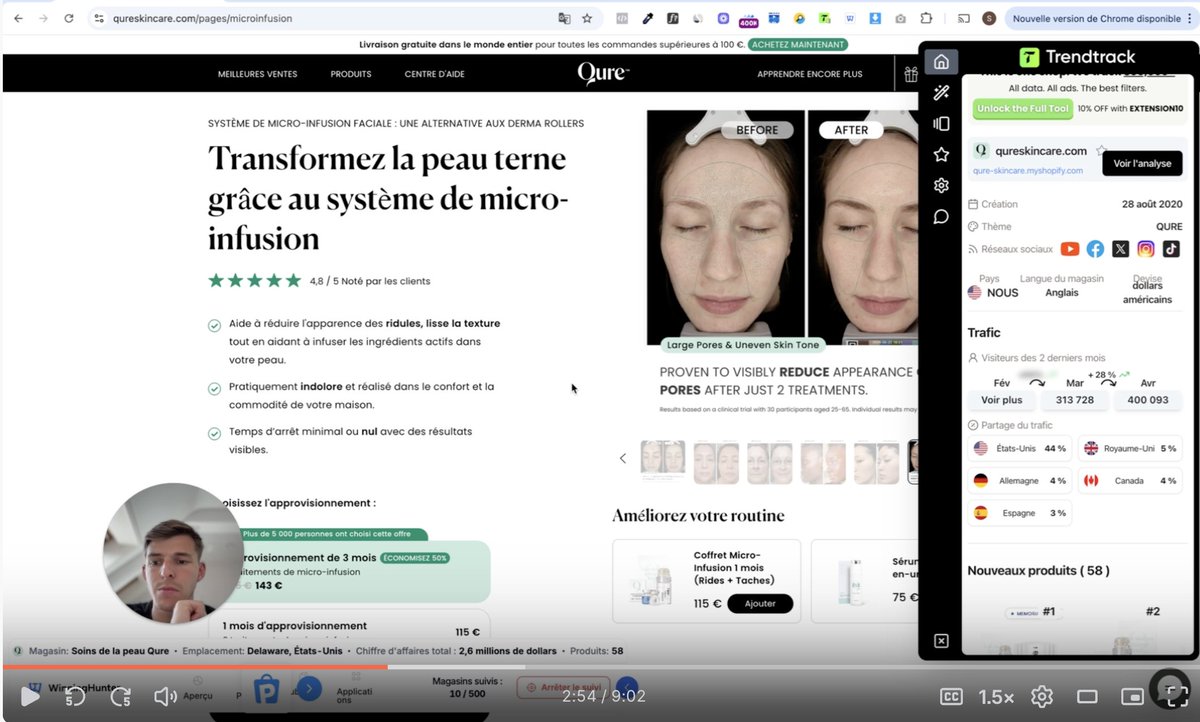
Task: Open Trendtrack settings gear
Action: click(941, 185)
